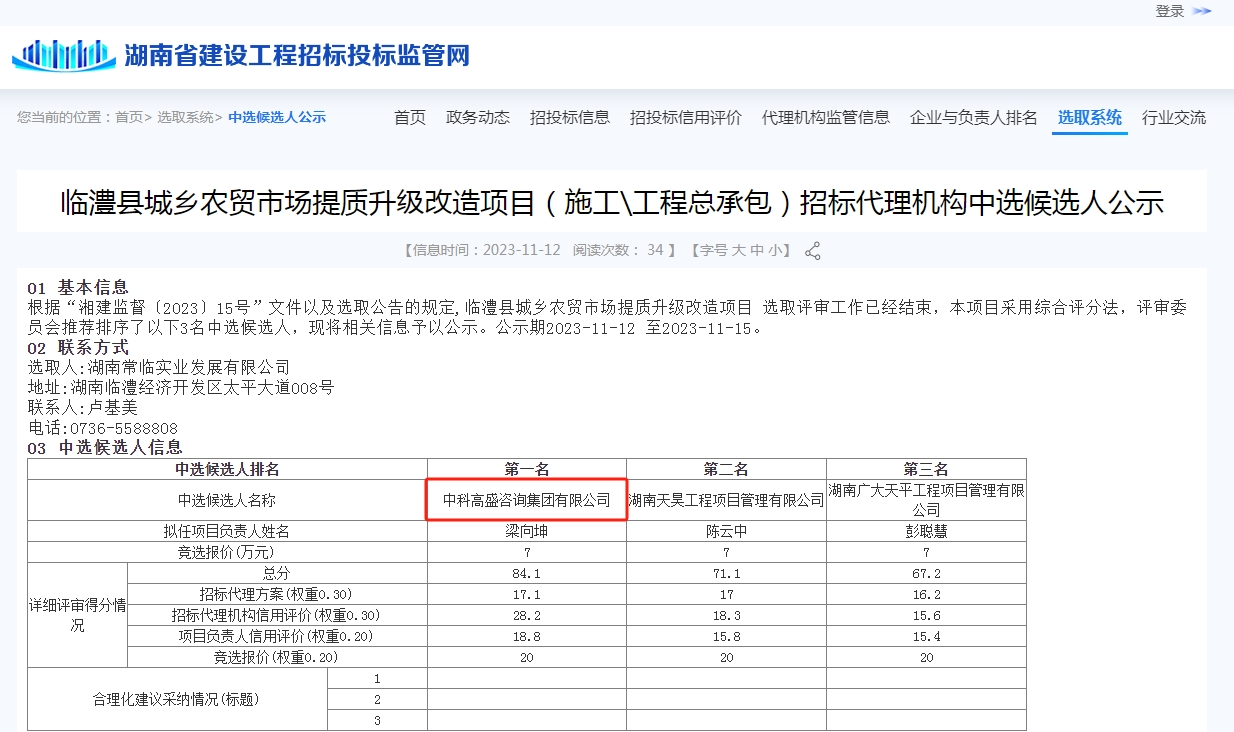Click total score 67.2
The width and height of the screenshot is (1234, 732).
point(926,573)
